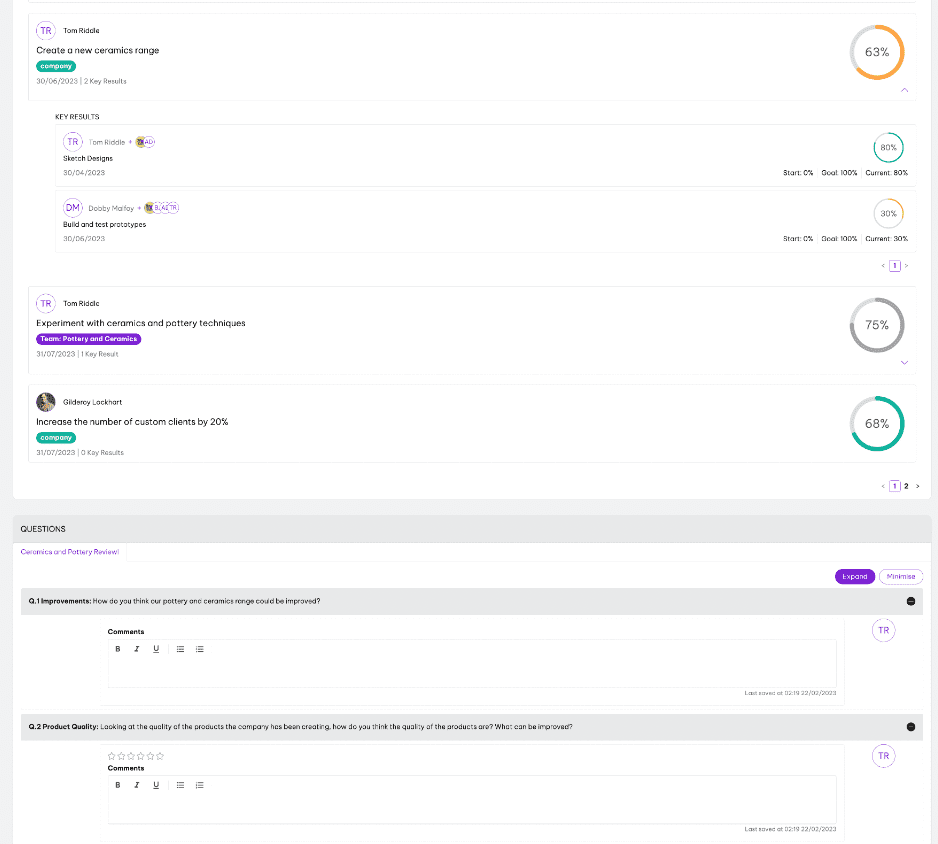Expand Experiment with ceramics objective key results
This screenshot has width=938, height=844.
click(x=904, y=362)
